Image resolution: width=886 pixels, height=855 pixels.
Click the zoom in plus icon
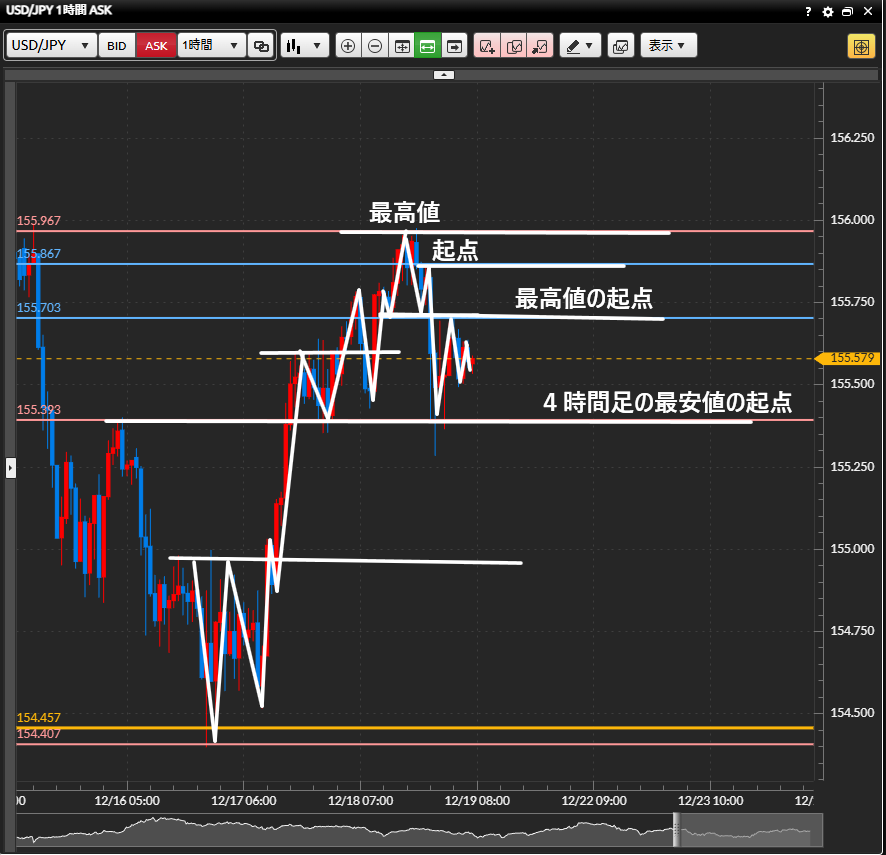348,46
